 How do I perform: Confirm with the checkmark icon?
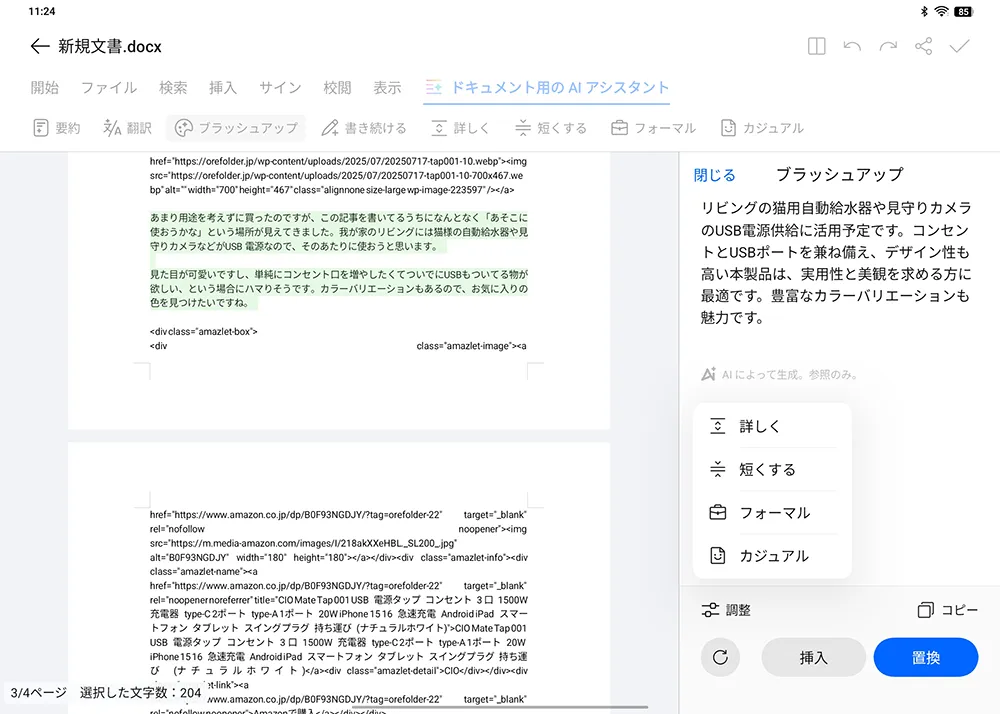click(959, 46)
